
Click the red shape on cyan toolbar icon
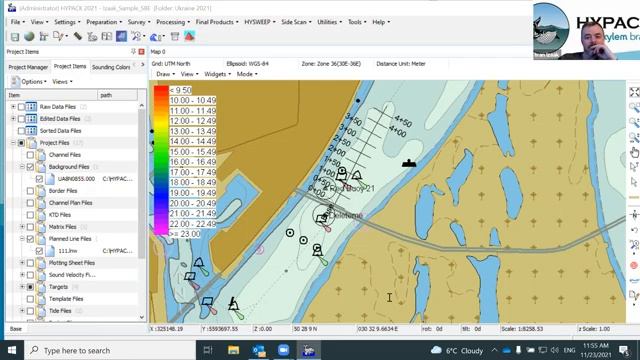(x=189, y=36)
